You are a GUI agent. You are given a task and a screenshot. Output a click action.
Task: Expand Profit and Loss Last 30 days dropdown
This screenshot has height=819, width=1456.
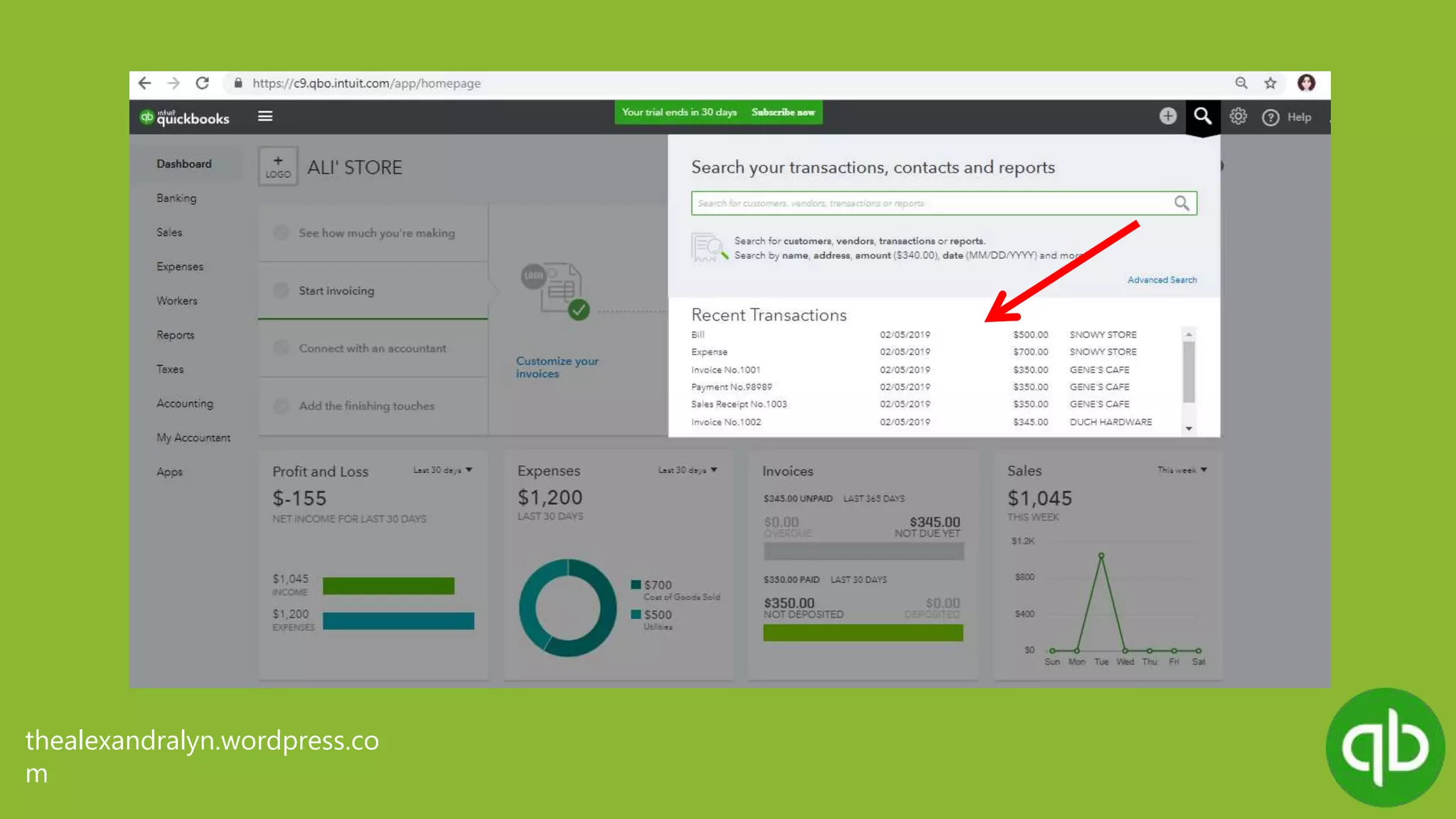click(443, 470)
